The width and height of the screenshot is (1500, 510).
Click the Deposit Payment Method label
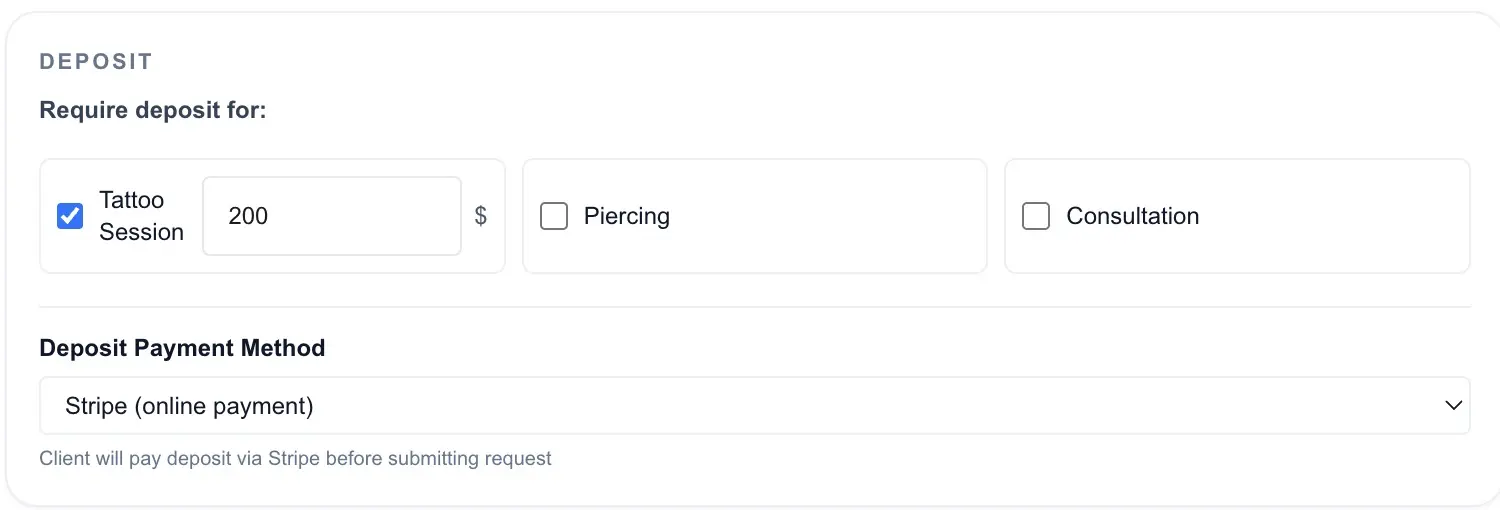tap(182, 348)
